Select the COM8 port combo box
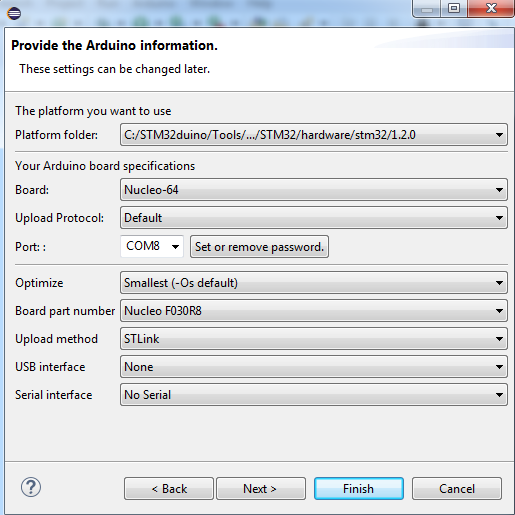 point(152,246)
